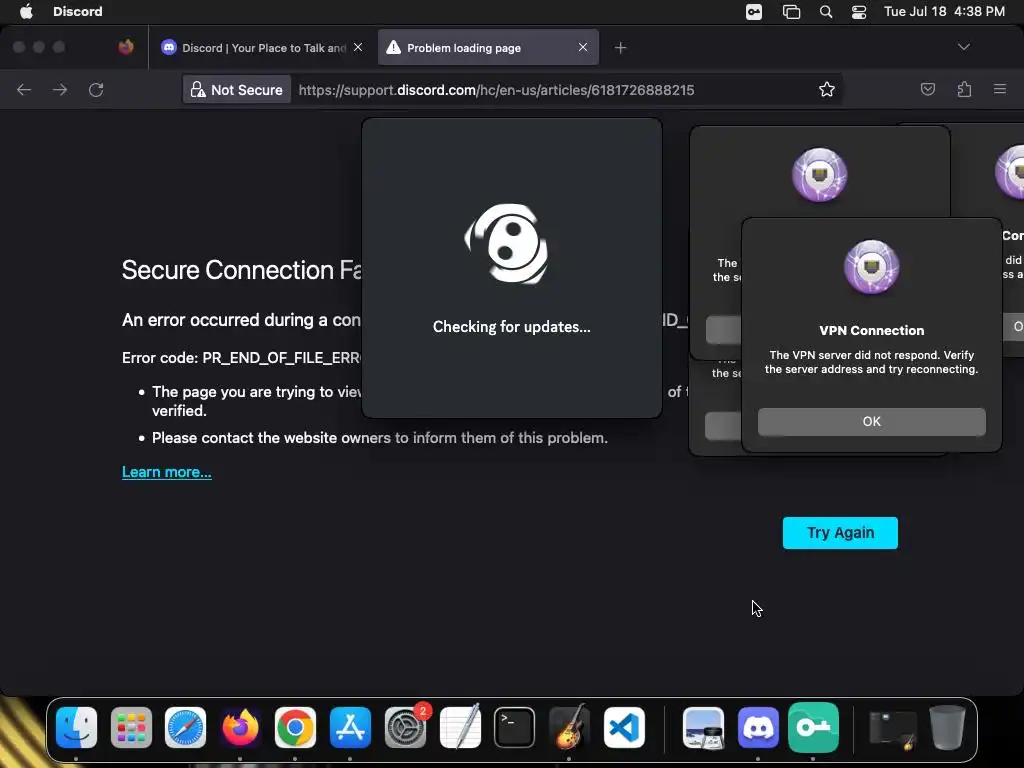Open a new browser tab
Screen dimensions: 1024x768
click(x=620, y=48)
